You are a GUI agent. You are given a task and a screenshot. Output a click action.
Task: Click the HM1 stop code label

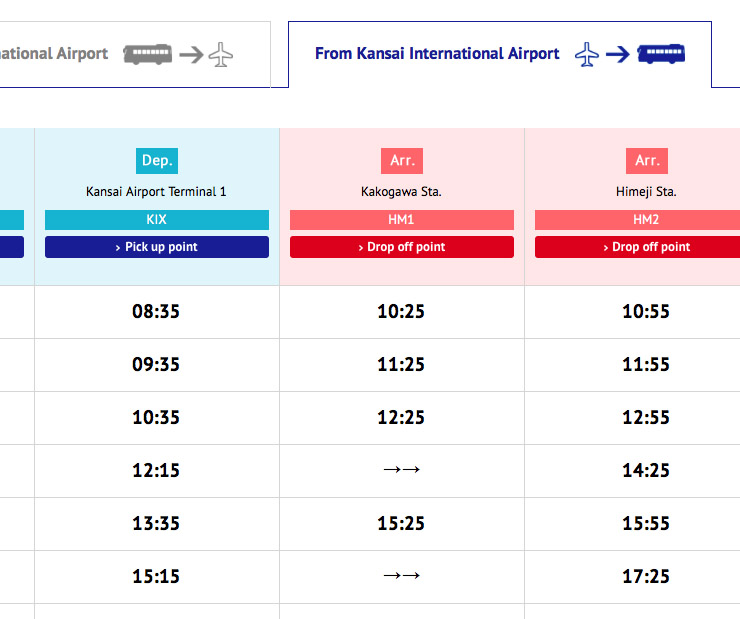coord(402,219)
